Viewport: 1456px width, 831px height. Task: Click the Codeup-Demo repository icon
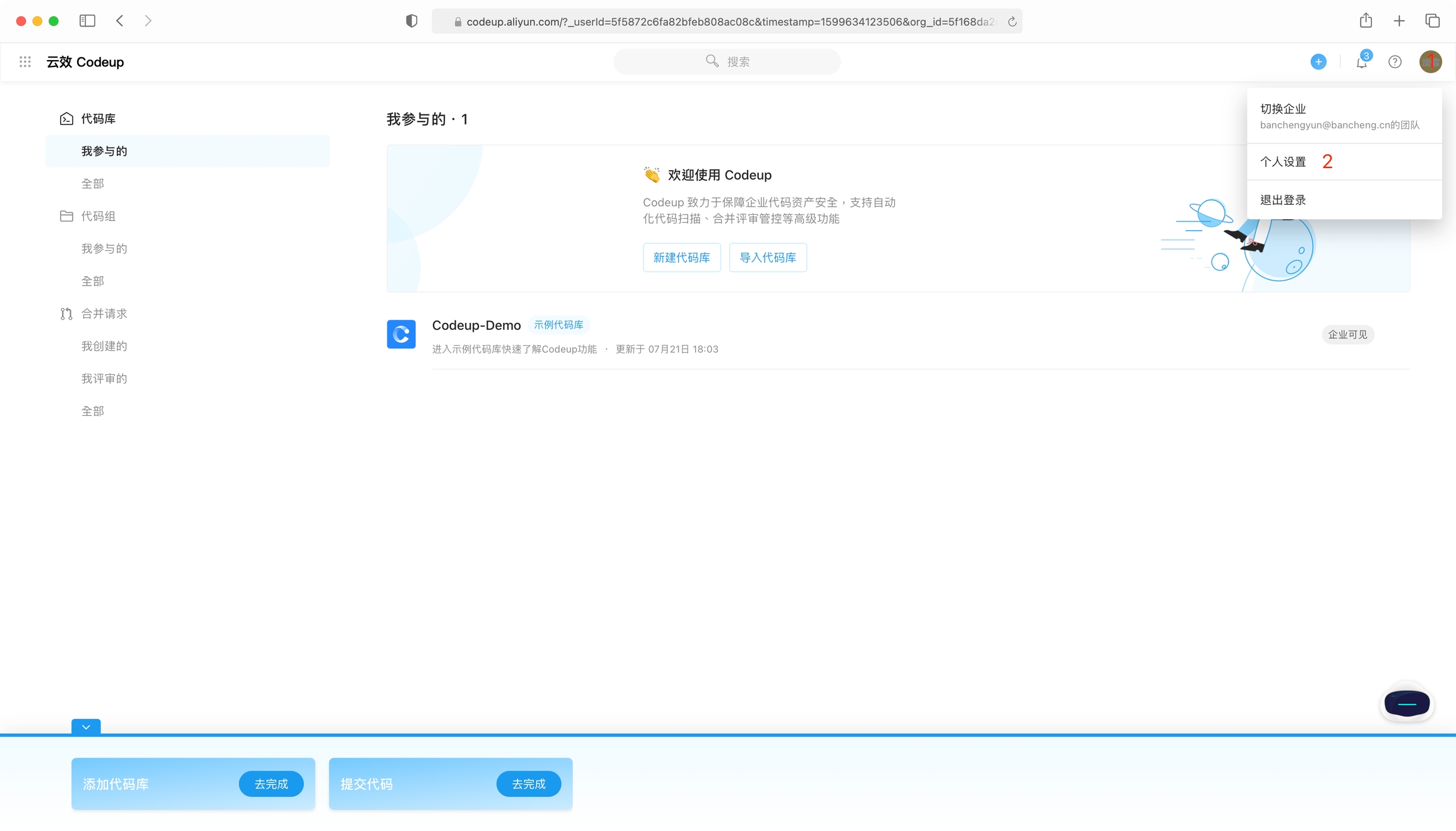[401, 334]
